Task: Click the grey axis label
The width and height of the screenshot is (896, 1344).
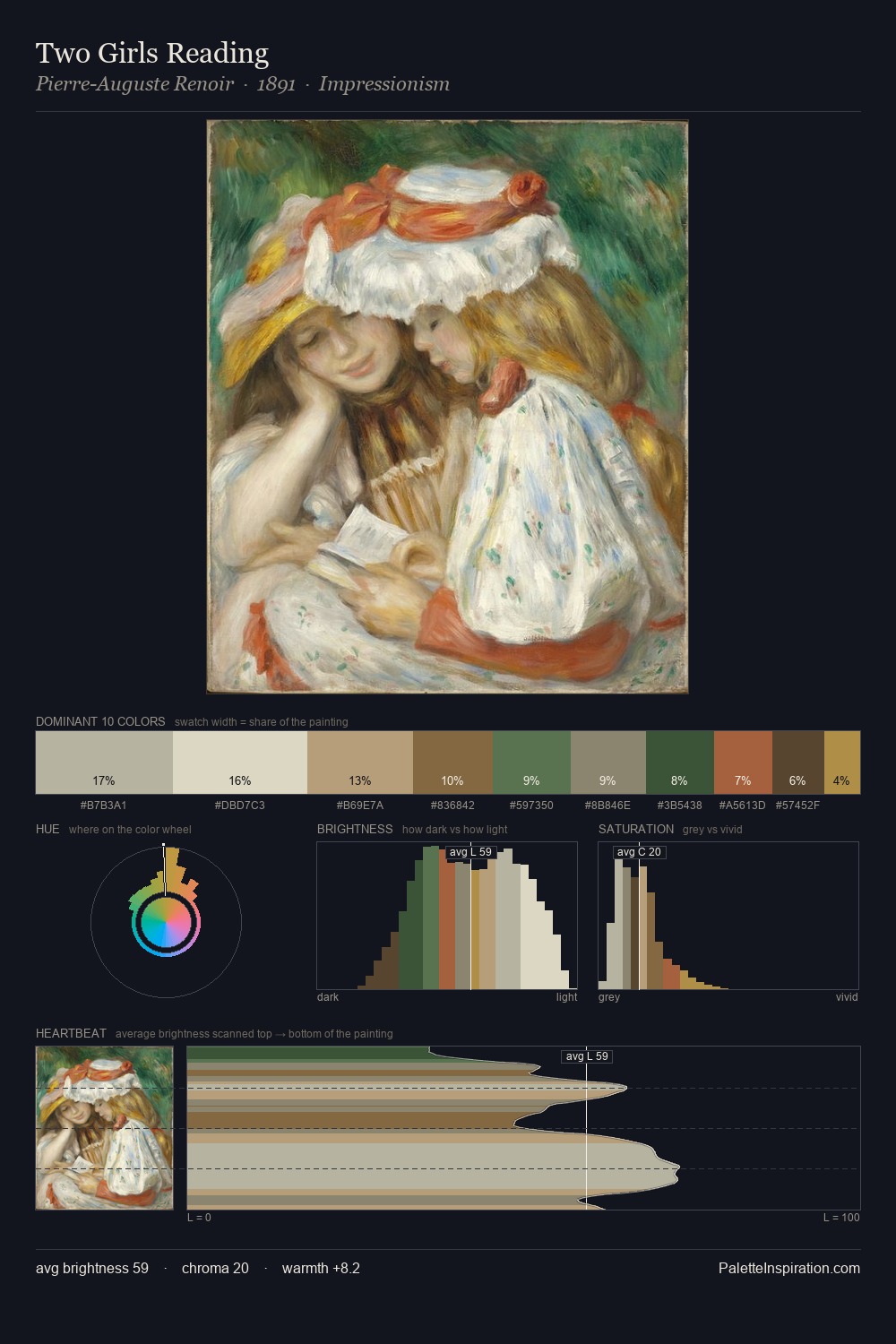Action: click(609, 997)
